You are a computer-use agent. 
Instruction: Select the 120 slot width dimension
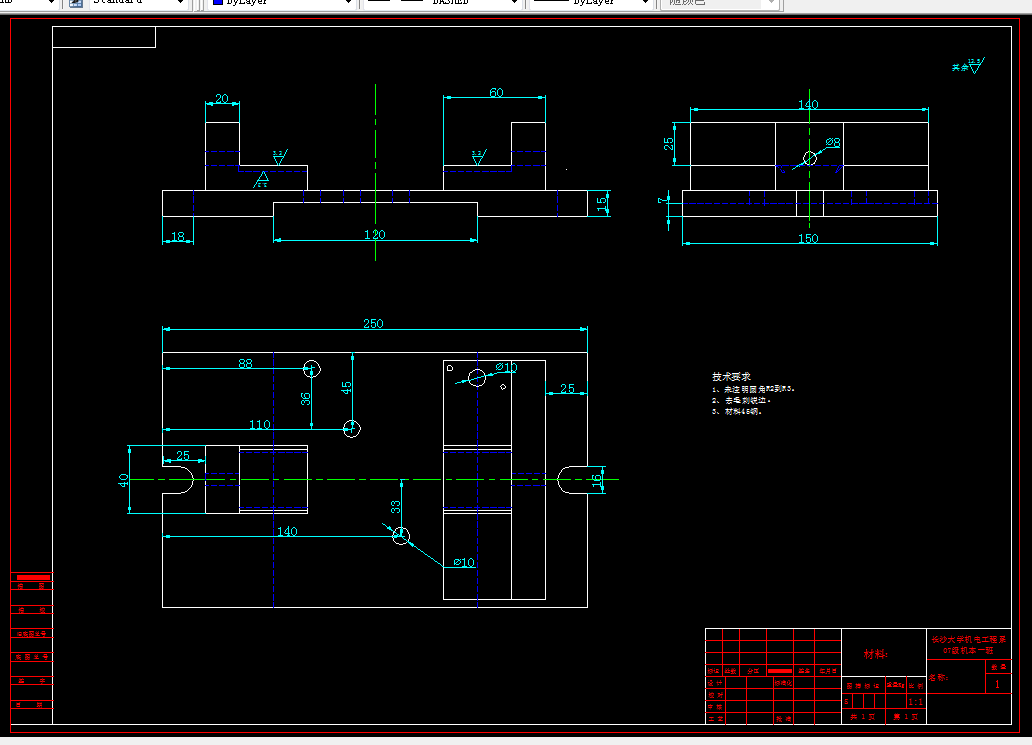click(374, 234)
